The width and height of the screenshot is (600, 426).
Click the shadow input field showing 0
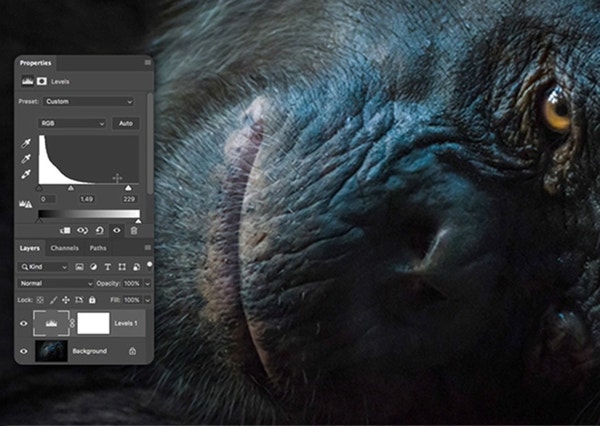[48, 199]
